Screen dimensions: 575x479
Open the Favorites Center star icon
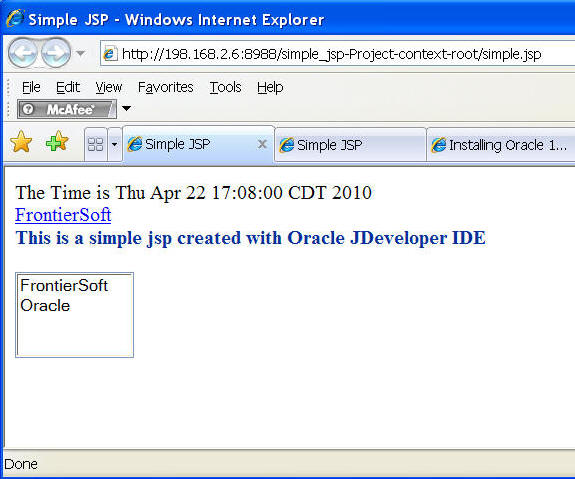coord(21,142)
